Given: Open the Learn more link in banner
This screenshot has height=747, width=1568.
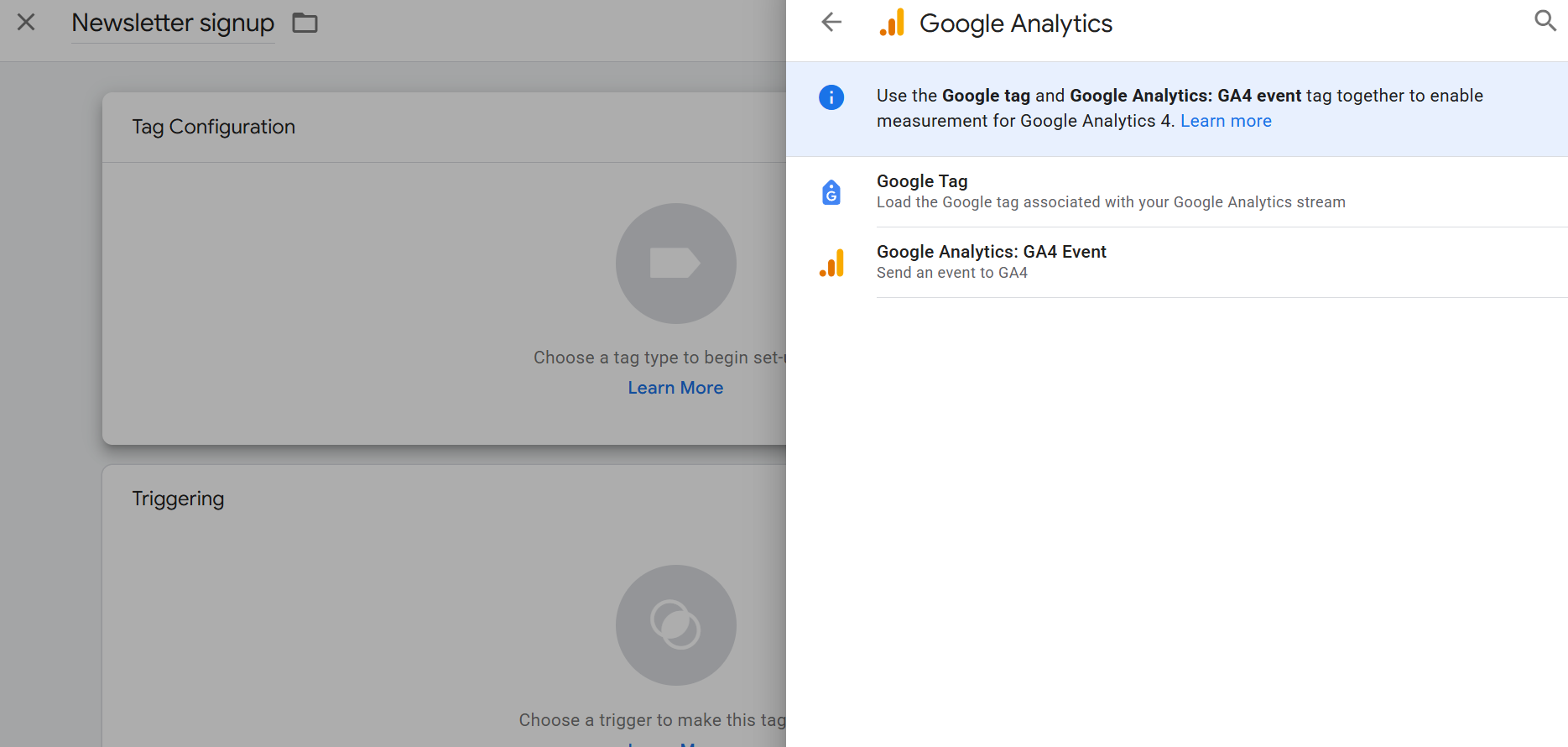Looking at the screenshot, I should coord(1226,121).
